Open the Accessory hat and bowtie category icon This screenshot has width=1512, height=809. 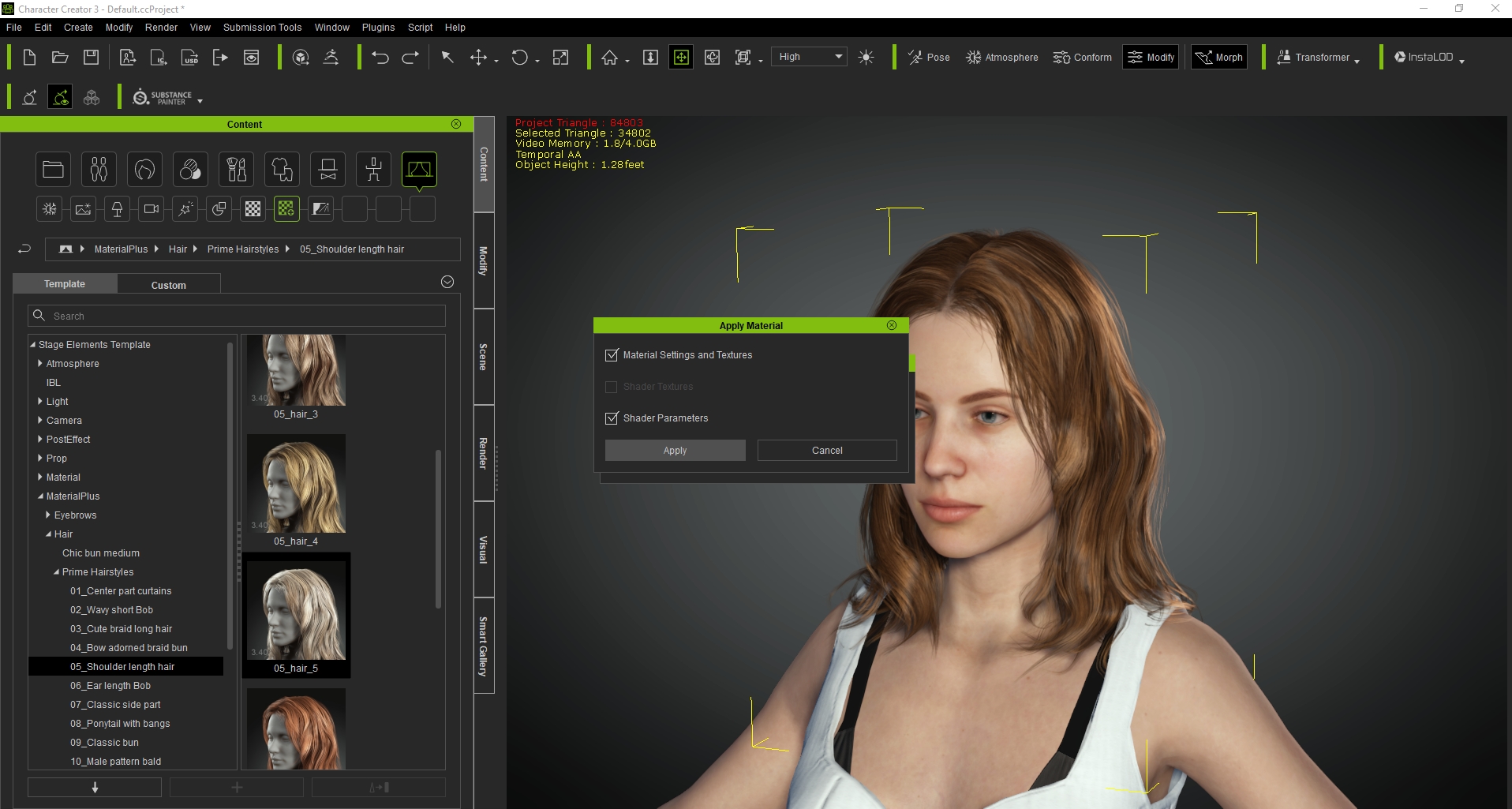[x=327, y=169]
